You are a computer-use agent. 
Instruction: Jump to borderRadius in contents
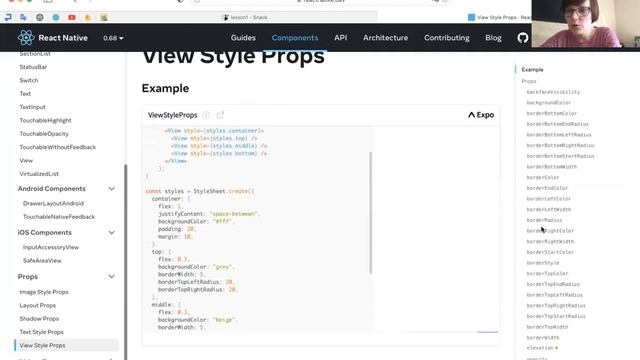[544, 220]
